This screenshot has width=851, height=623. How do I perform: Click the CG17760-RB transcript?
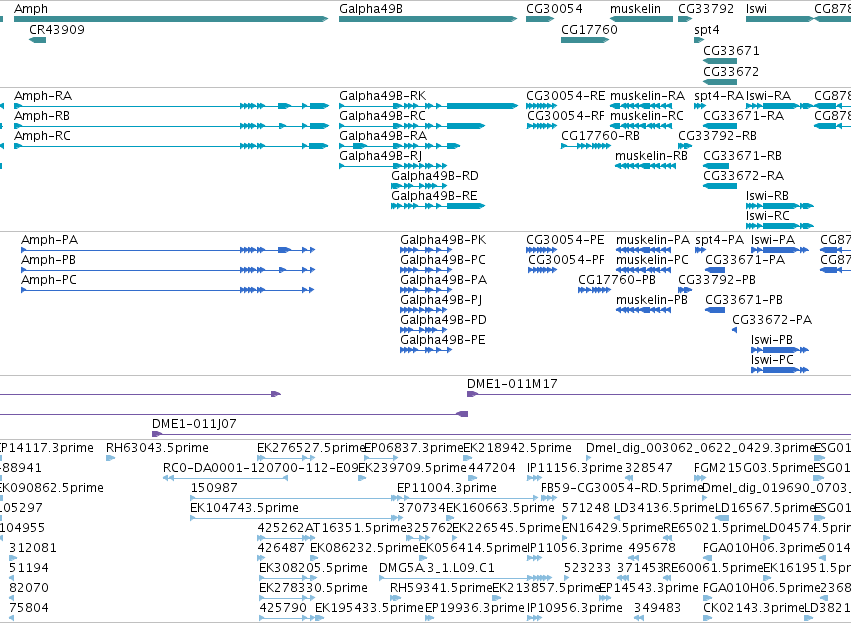(x=586, y=146)
